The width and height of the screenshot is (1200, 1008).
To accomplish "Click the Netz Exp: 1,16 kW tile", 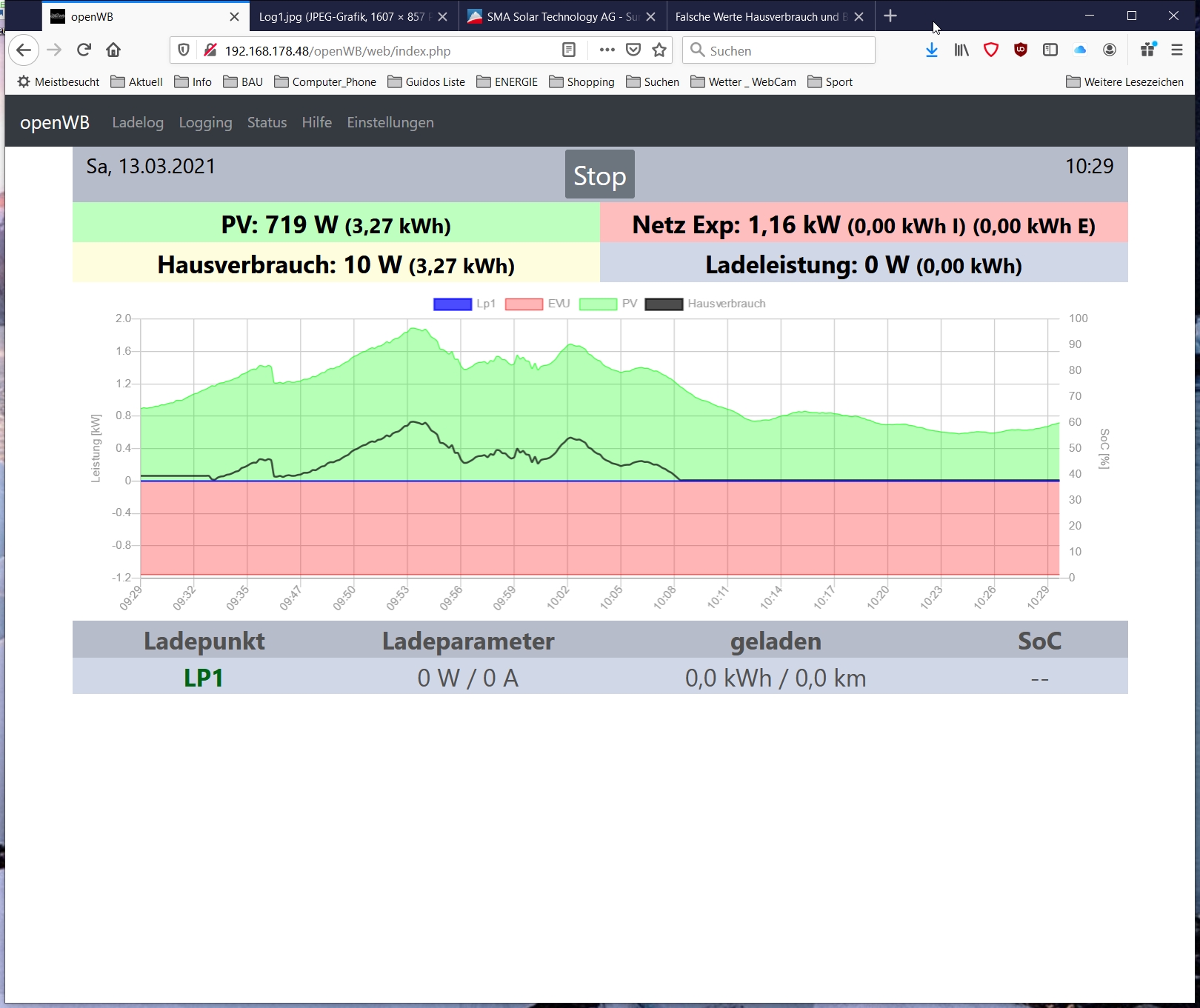I will pos(864,222).
